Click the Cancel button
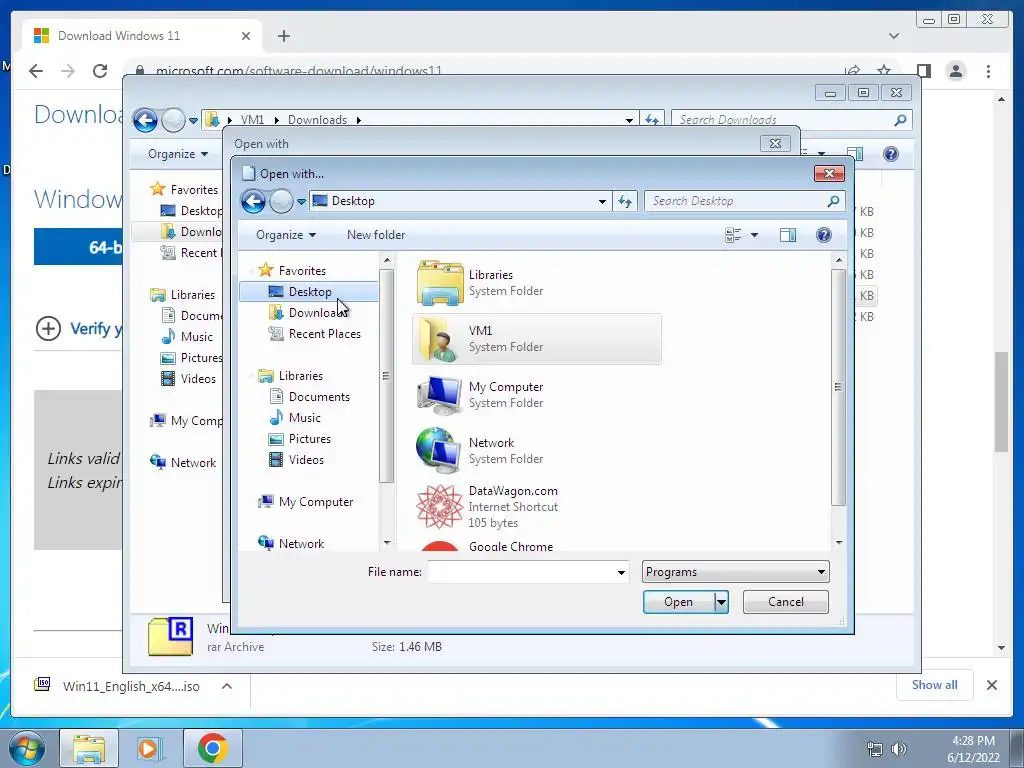The width and height of the screenshot is (1024, 768). [786, 602]
